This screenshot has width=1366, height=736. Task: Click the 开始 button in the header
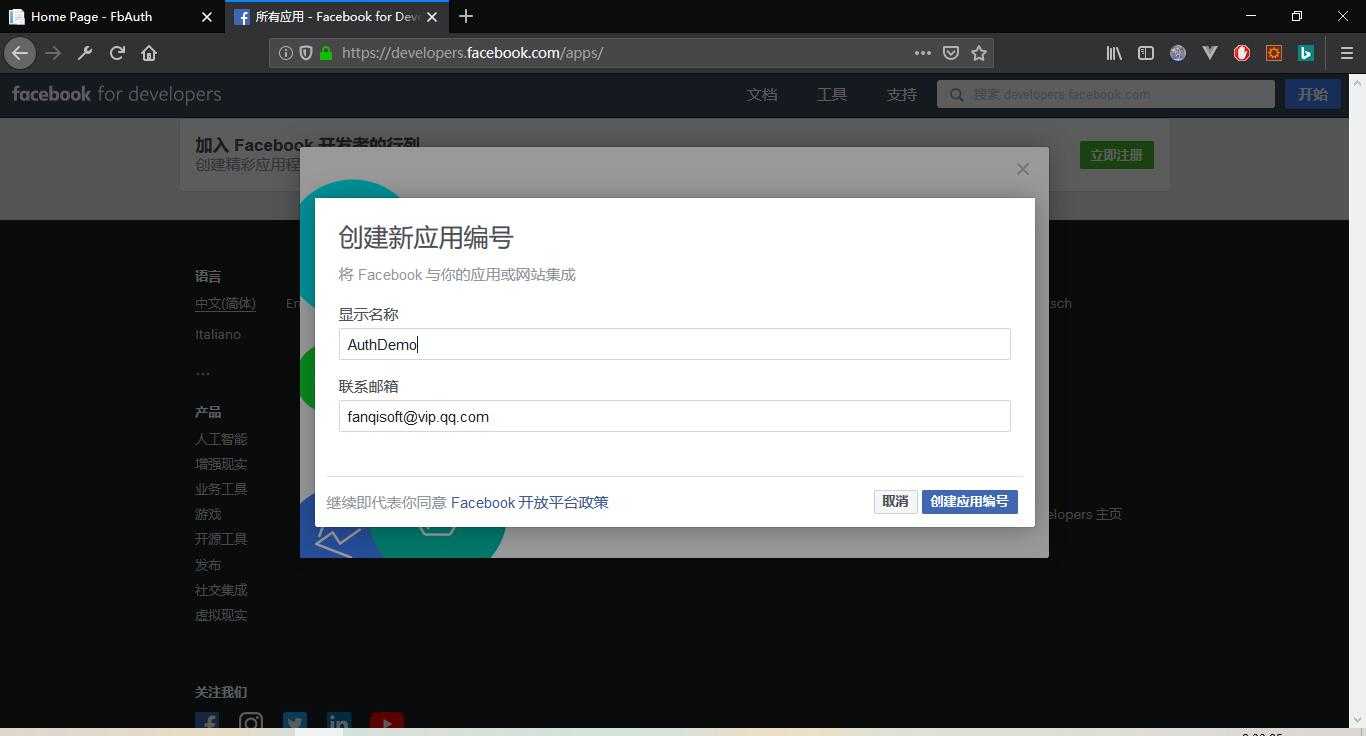click(x=1312, y=94)
